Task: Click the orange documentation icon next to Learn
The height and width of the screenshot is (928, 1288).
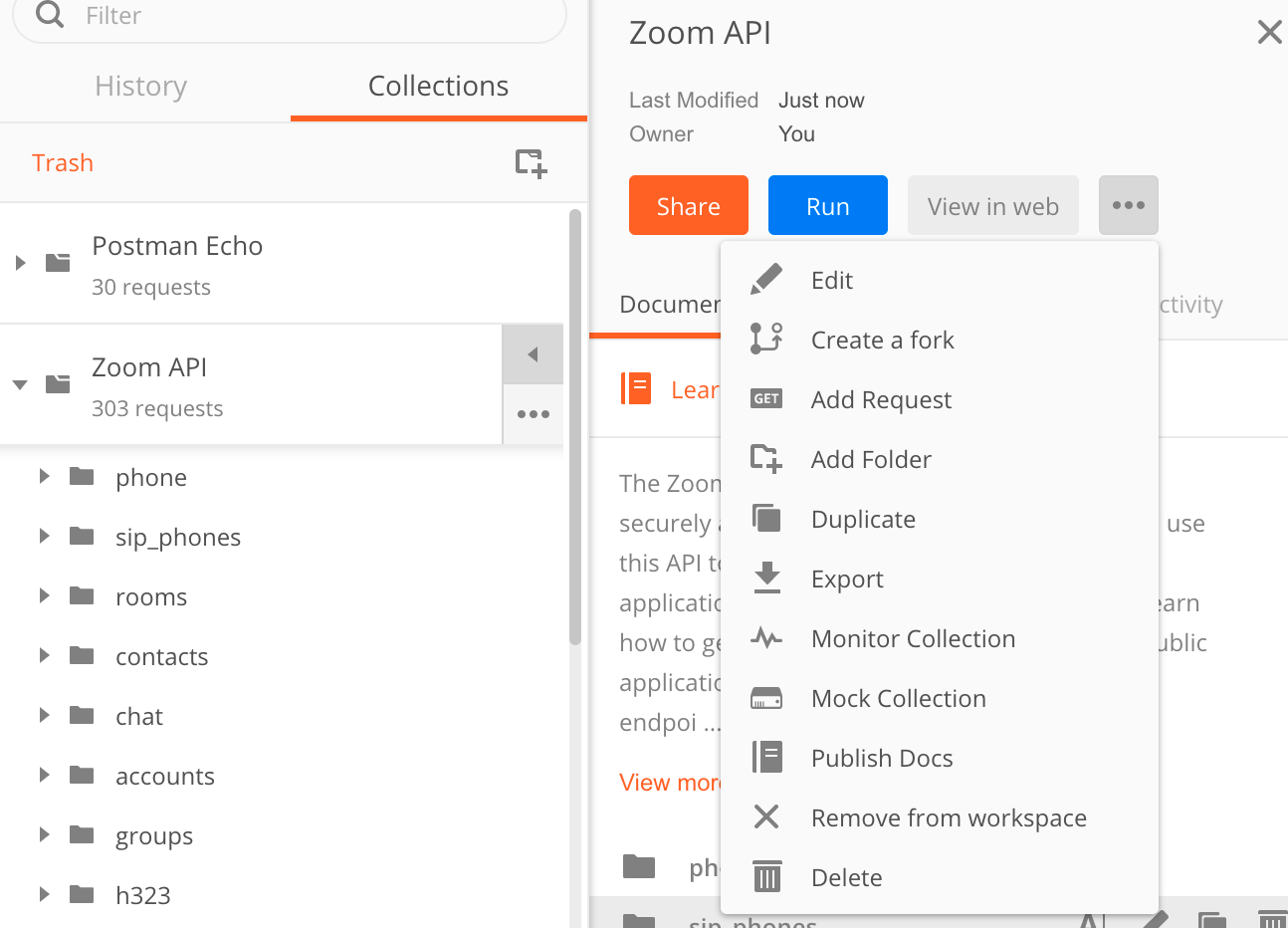Action: tap(636, 388)
